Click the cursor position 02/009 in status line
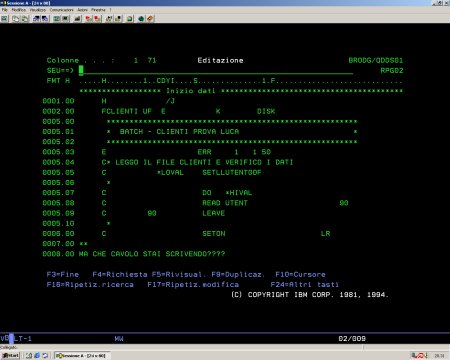 pyautogui.click(x=352, y=339)
